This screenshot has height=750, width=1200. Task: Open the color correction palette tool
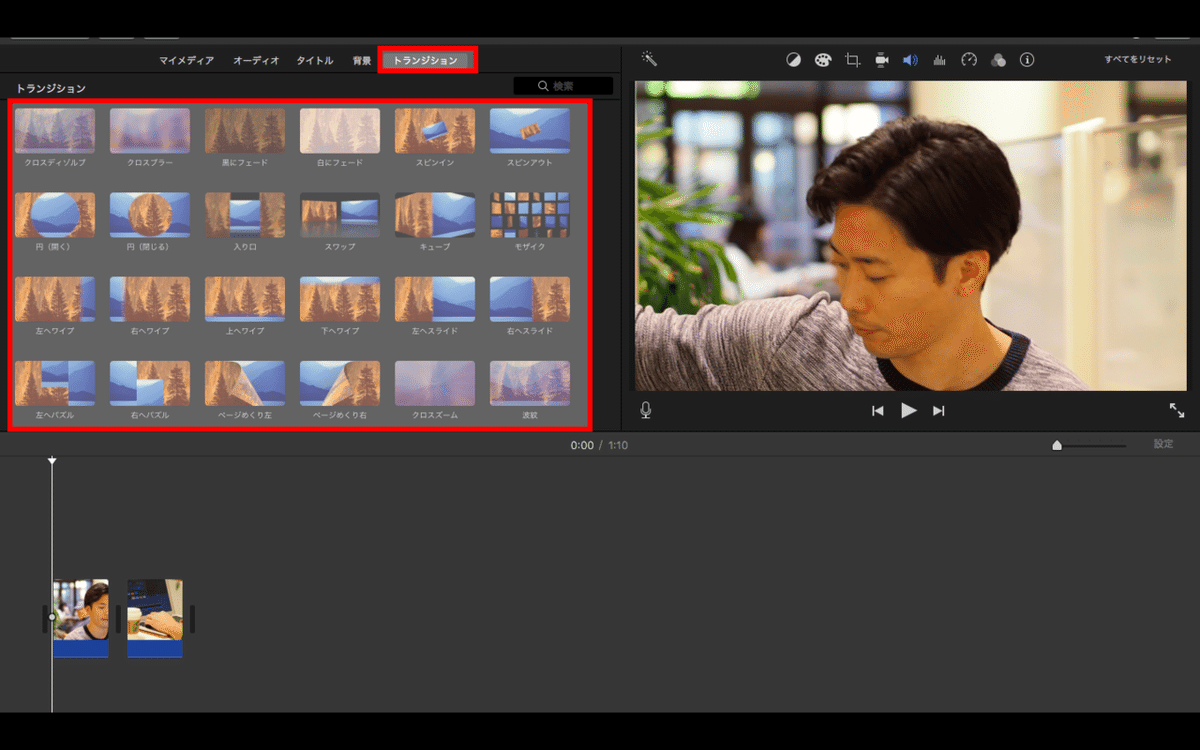823,60
